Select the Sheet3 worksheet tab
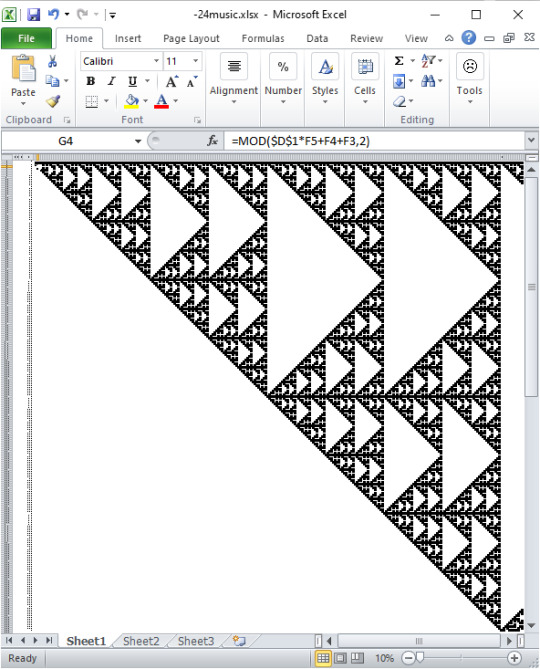This screenshot has width=540, height=669. coord(196,641)
